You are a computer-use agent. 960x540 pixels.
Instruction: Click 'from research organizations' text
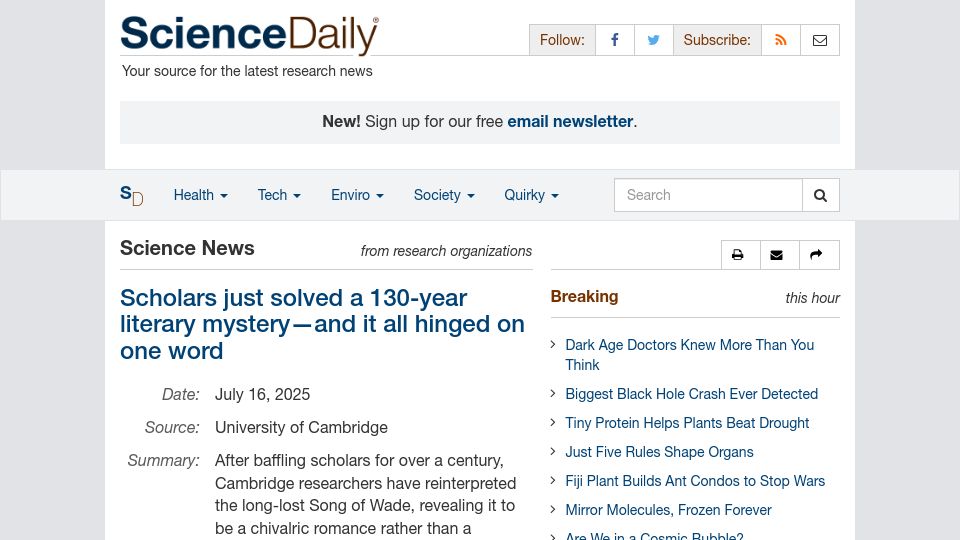(446, 251)
